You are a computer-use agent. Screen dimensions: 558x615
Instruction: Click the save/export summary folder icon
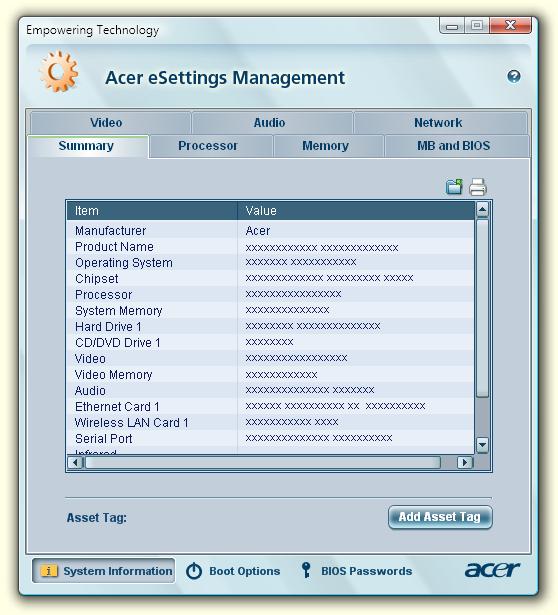point(454,187)
